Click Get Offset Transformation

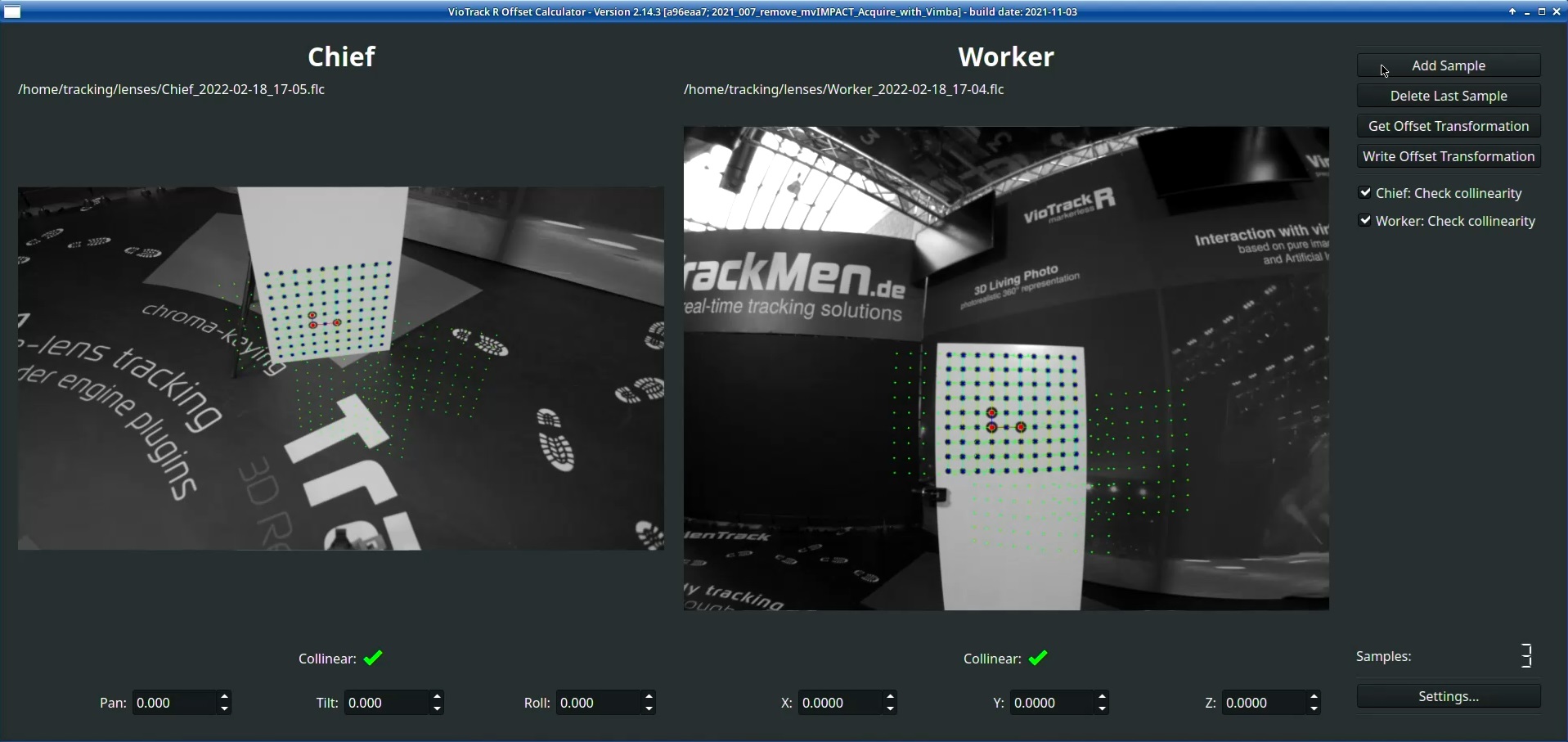(x=1448, y=125)
